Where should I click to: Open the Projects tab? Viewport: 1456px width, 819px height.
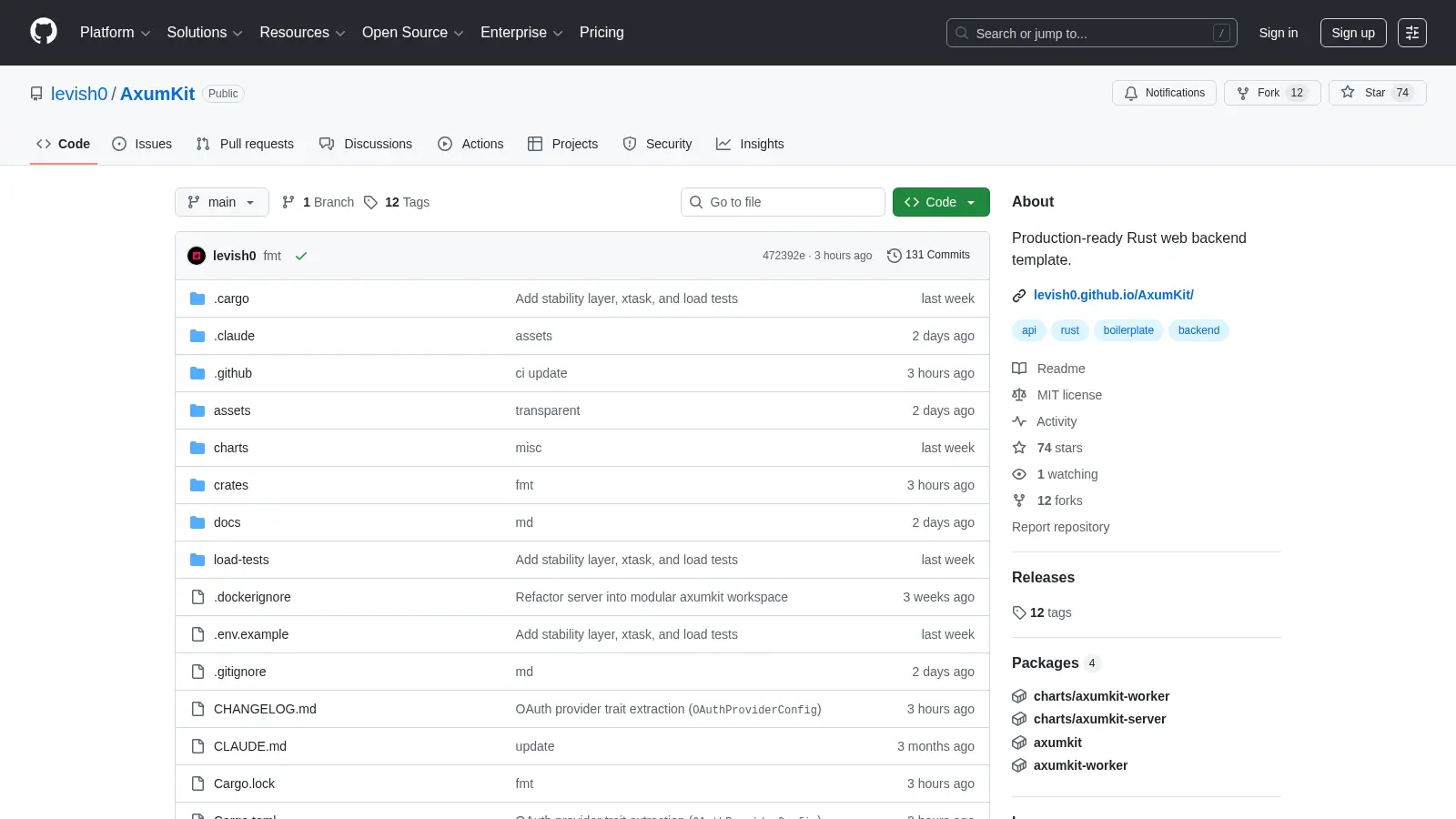click(x=563, y=144)
